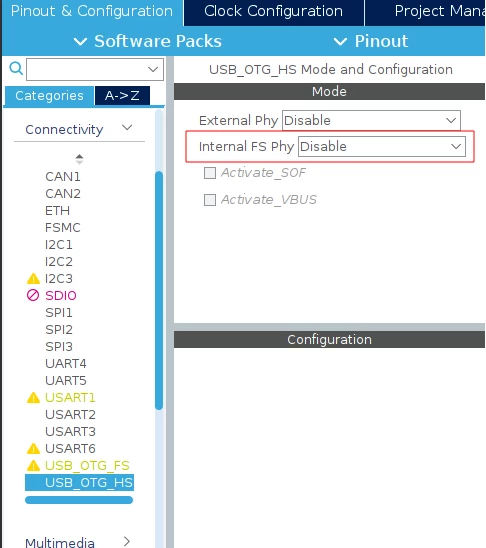Click the SDIO conflict prohibited icon

coord(33,295)
